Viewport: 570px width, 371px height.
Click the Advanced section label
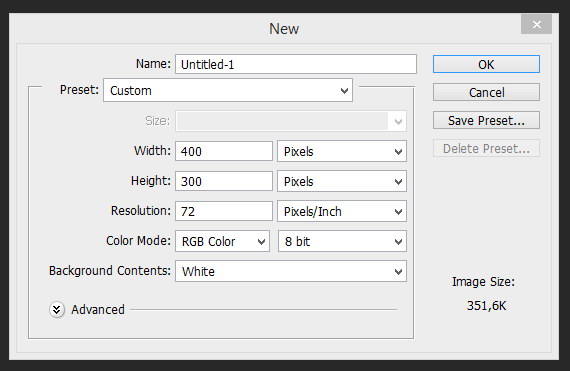point(98,310)
